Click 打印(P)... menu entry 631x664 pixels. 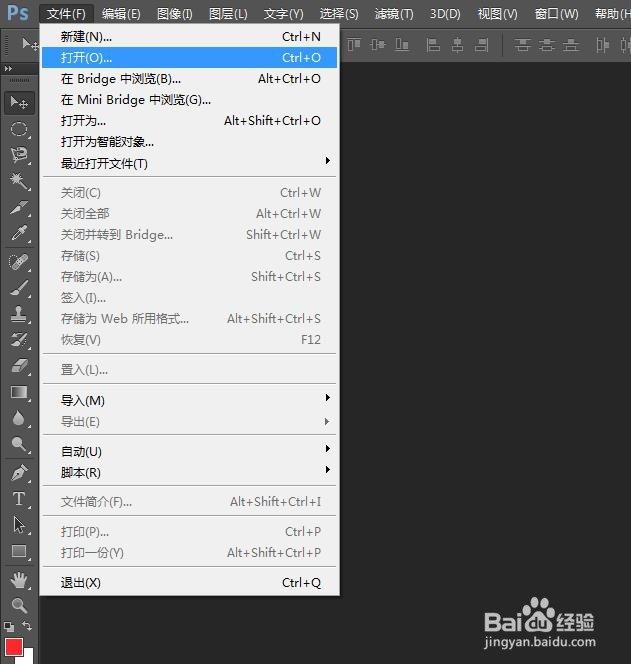coord(190,531)
